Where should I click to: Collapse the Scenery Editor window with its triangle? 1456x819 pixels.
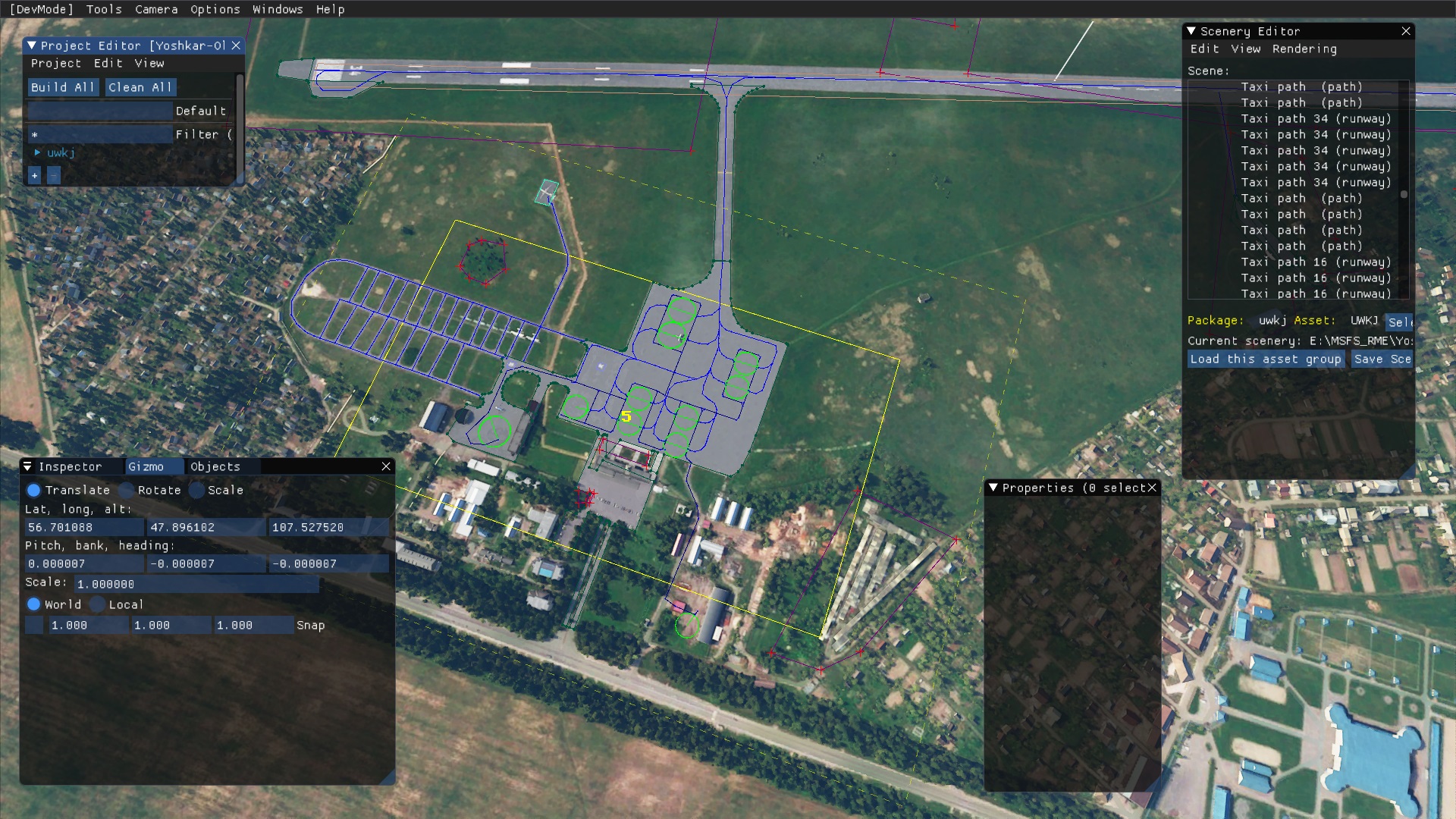pos(1191,31)
